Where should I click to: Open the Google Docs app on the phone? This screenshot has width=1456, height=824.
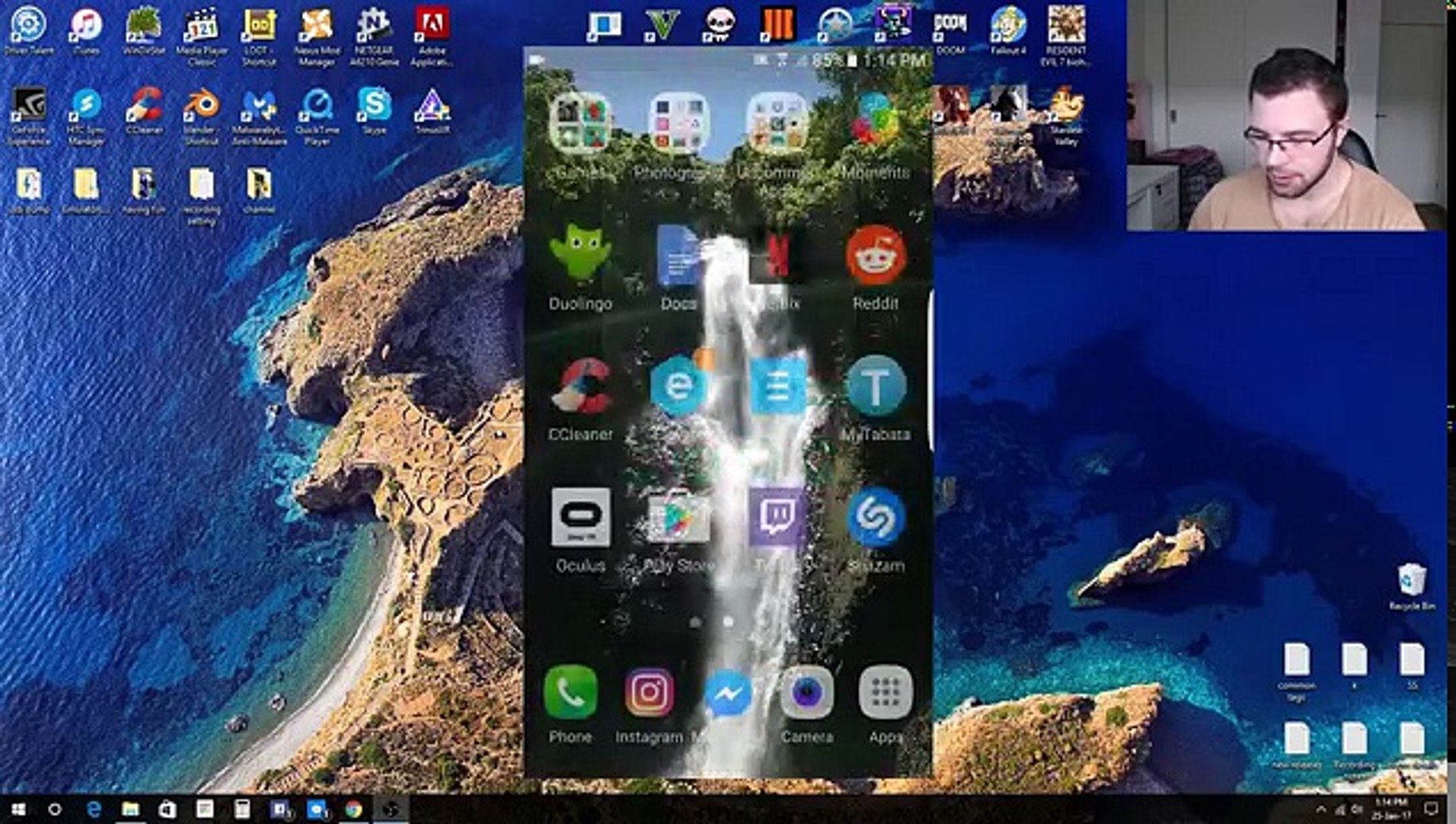678,256
